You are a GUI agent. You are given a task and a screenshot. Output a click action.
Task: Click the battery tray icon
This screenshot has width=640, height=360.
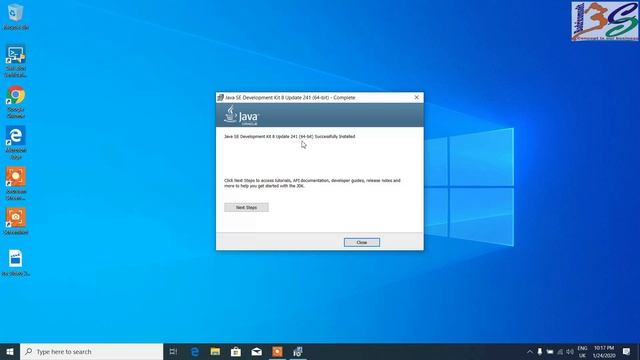(x=550, y=351)
